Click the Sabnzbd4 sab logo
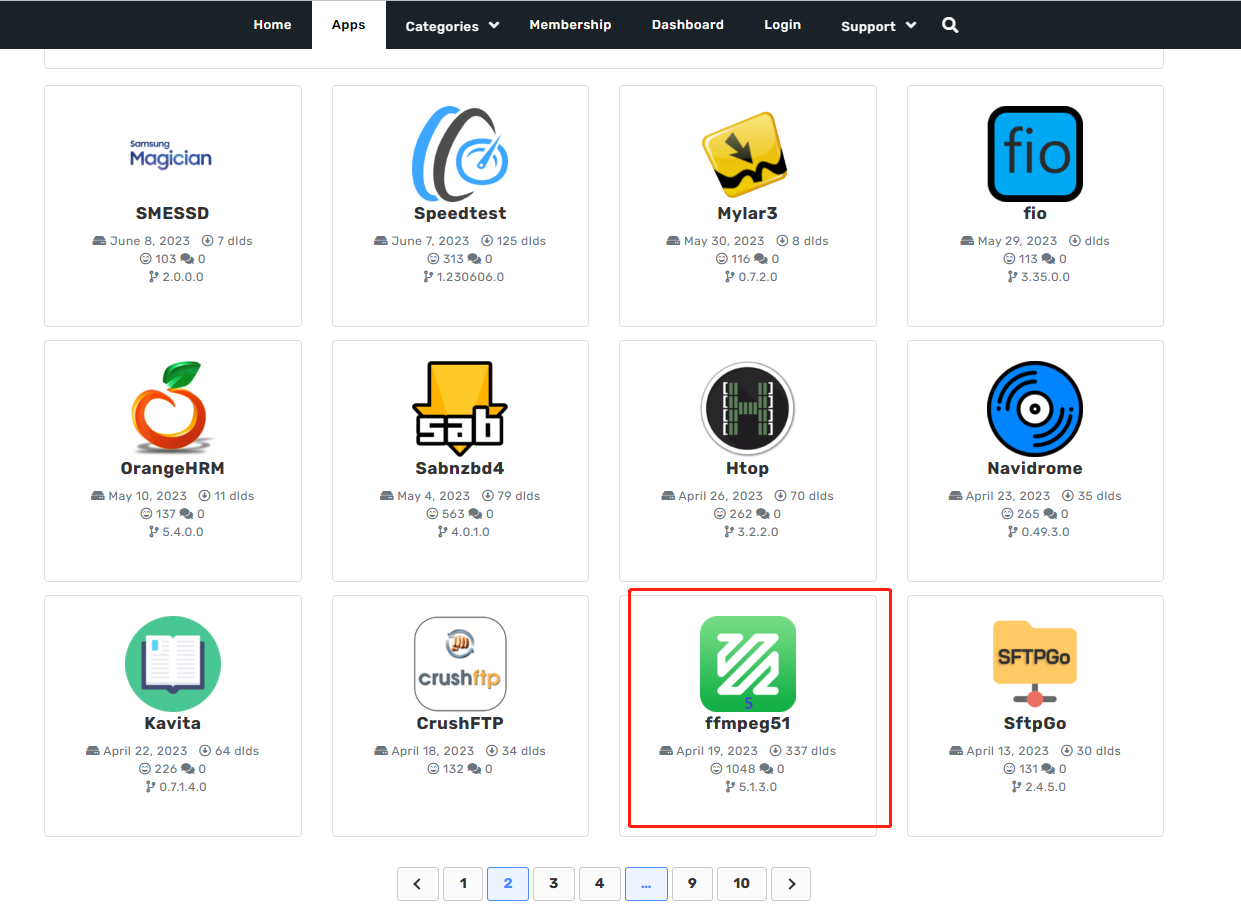Viewport: 1241px width, 919px height. (x=460, y=409)
